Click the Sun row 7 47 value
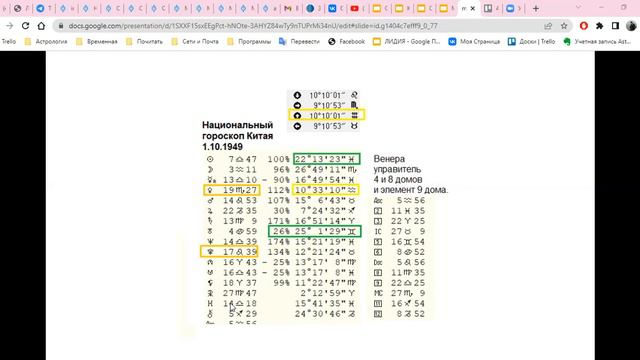Viewport: 640px width, 360px height. (242, 159)
